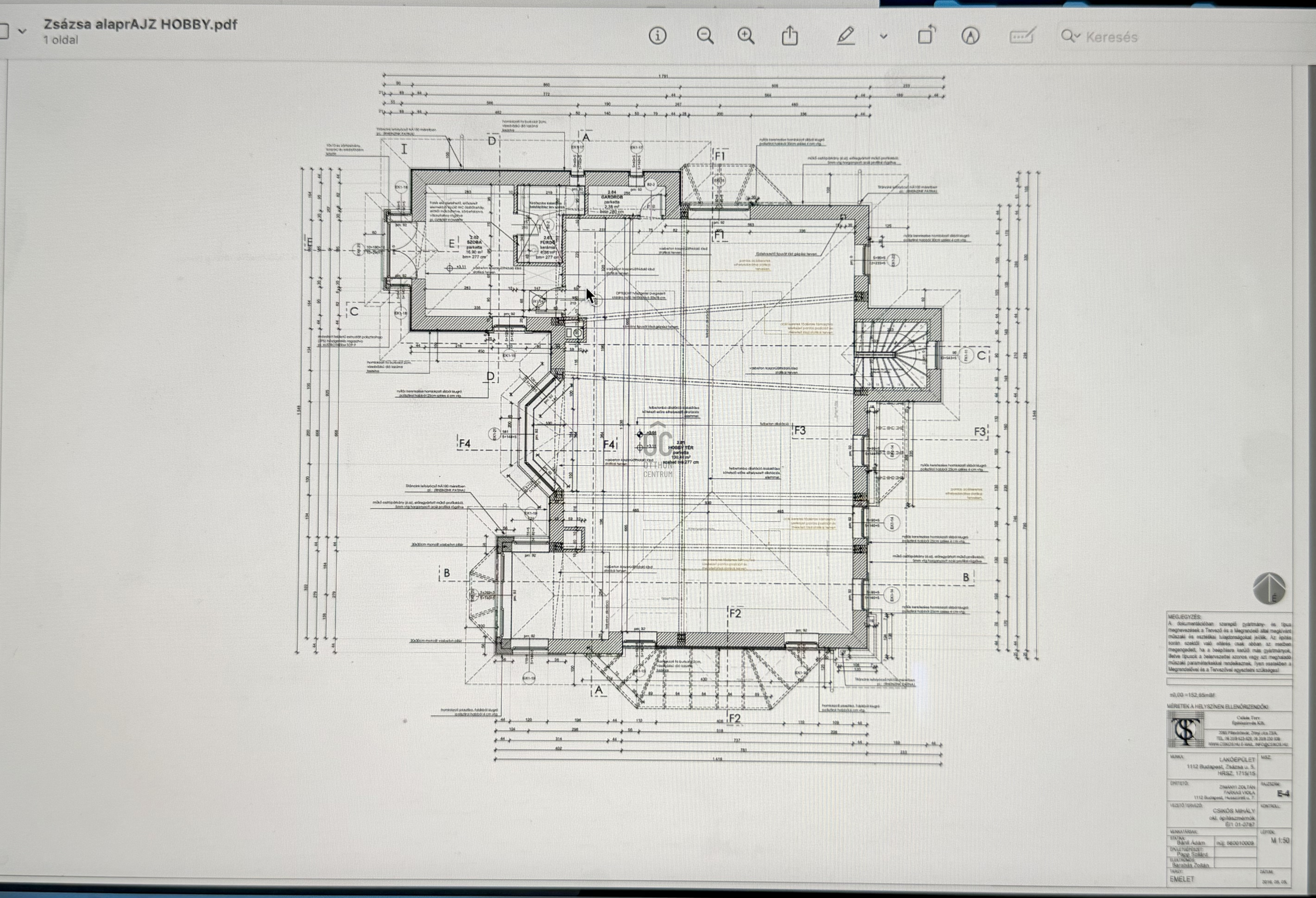Expand the sidebar view options chevron
This screenshot has width=1316, height=898.
[22, 31]
